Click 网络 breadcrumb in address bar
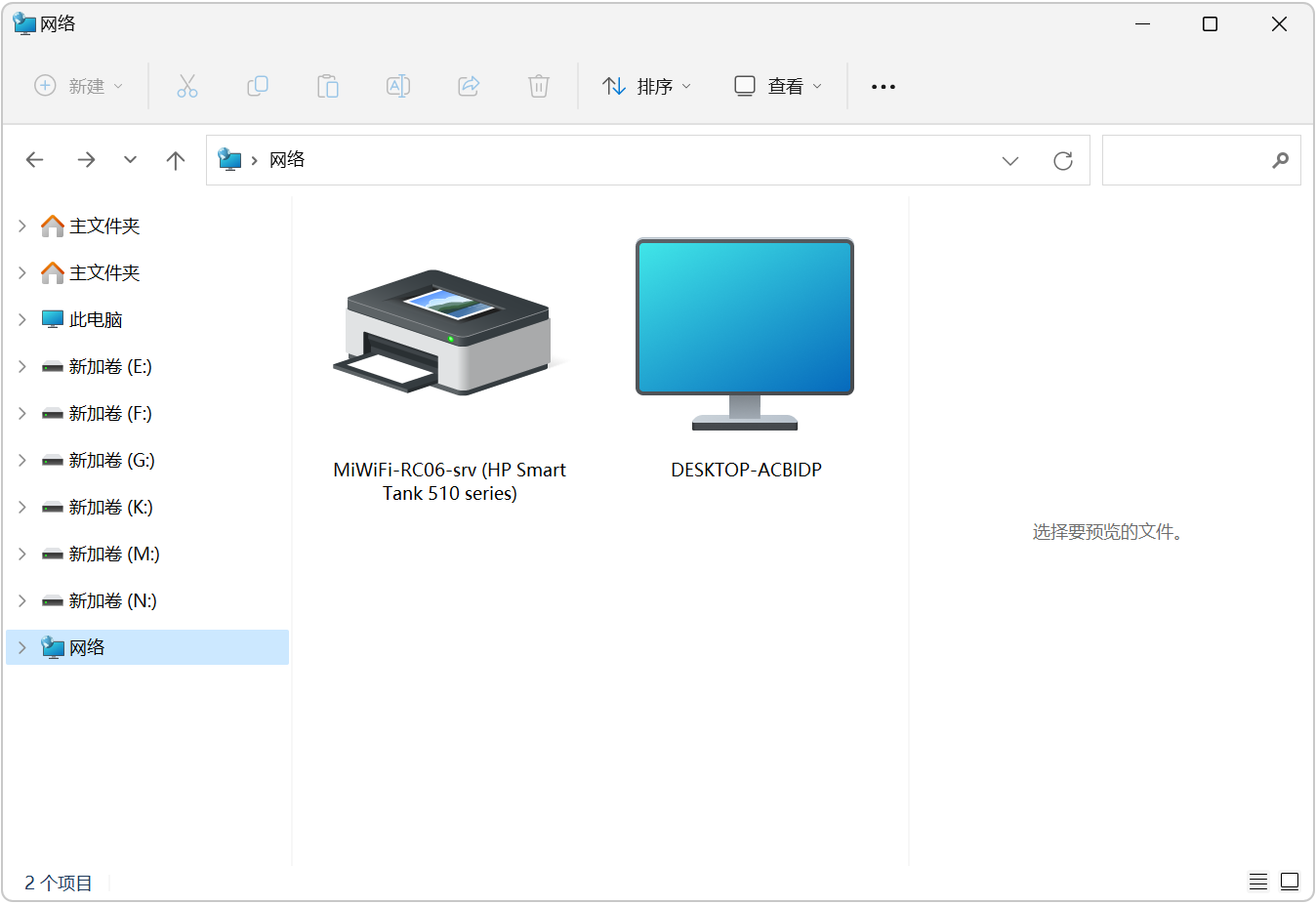1316x904 pixels. [x=287, y=160]
